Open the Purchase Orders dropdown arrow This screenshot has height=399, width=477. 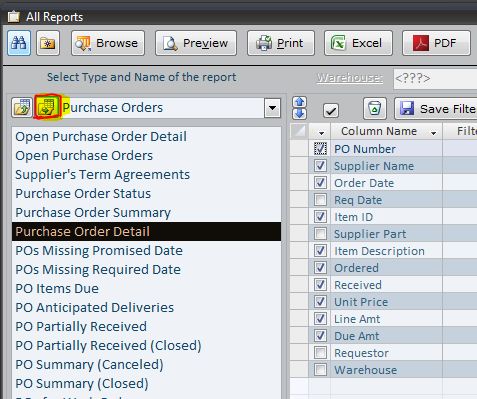[272, 108]
